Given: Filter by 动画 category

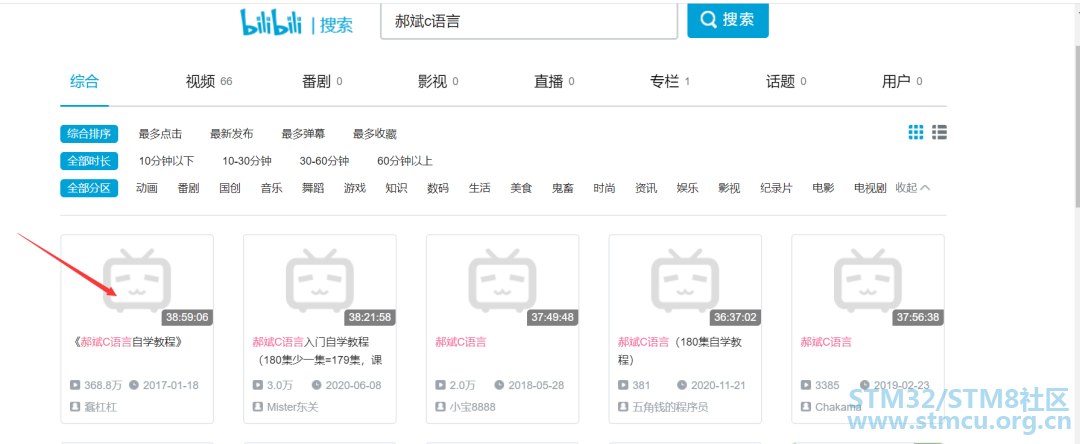Looking at the screenshot, I should coord(147,188).
